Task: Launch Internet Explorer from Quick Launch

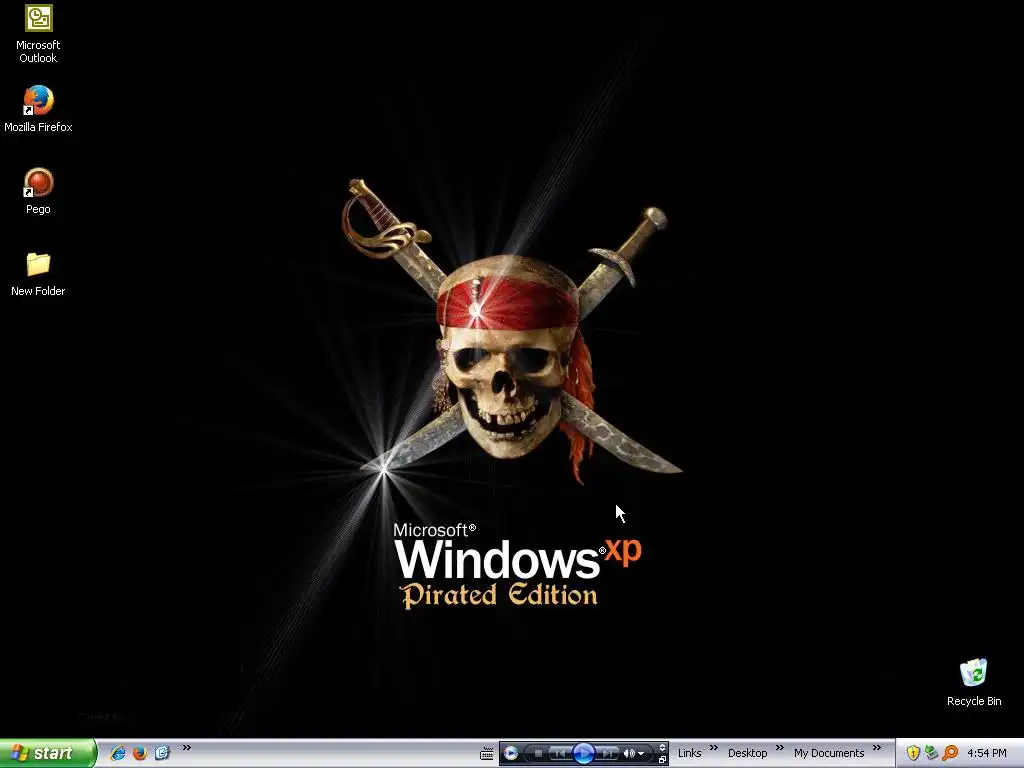Action: click(x=118, y=753)
